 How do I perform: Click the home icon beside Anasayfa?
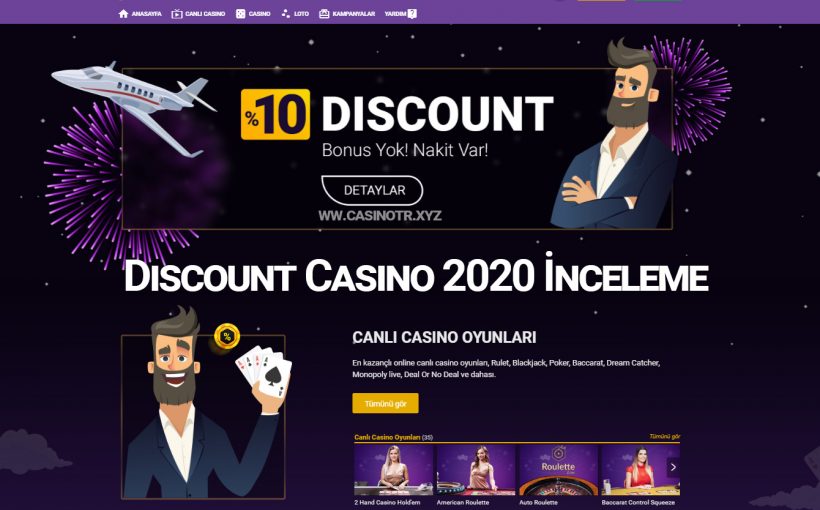(x=123, y=14)
